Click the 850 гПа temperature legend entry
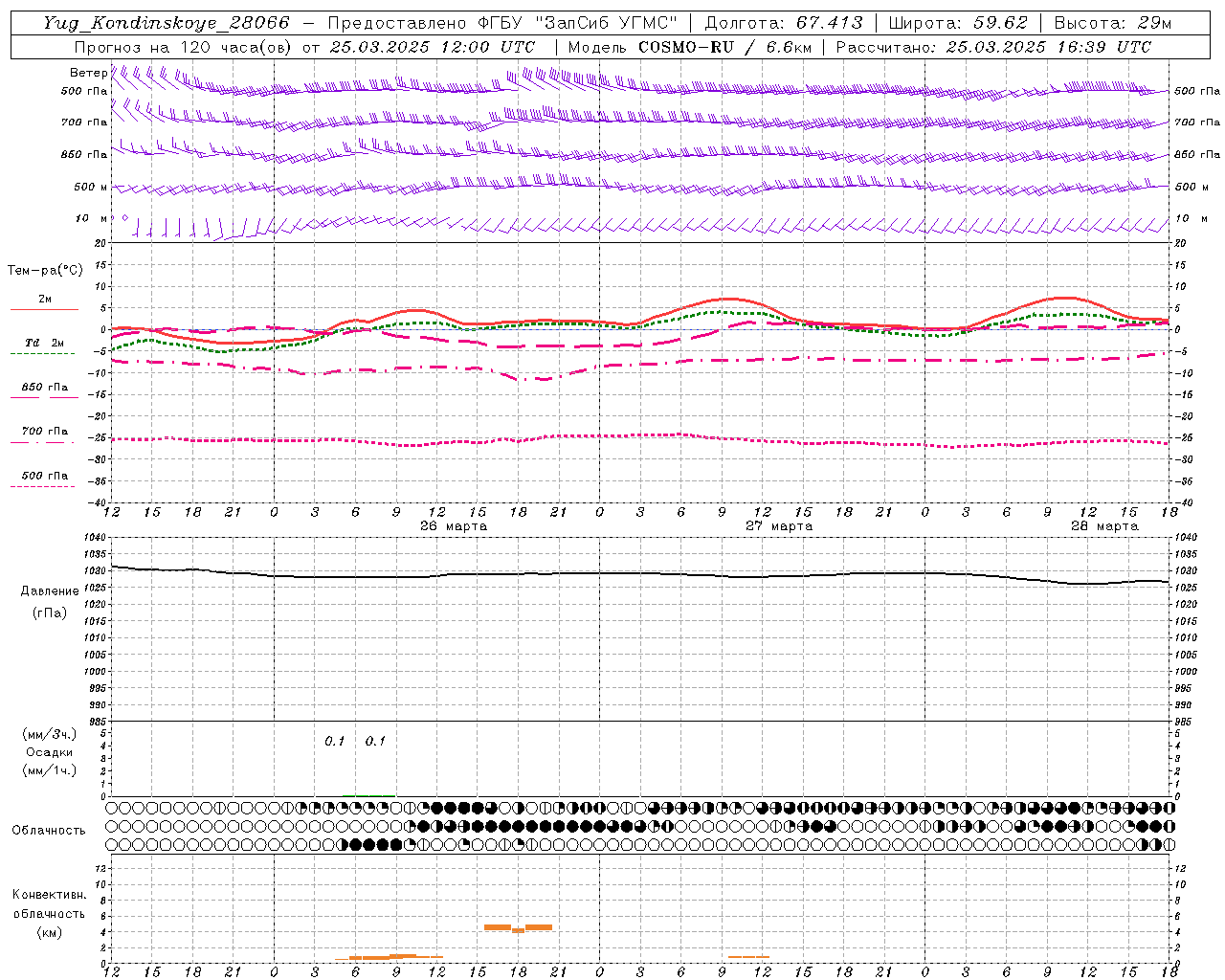The width and height of the screenshot is (1225, 980). click(45, 388)
